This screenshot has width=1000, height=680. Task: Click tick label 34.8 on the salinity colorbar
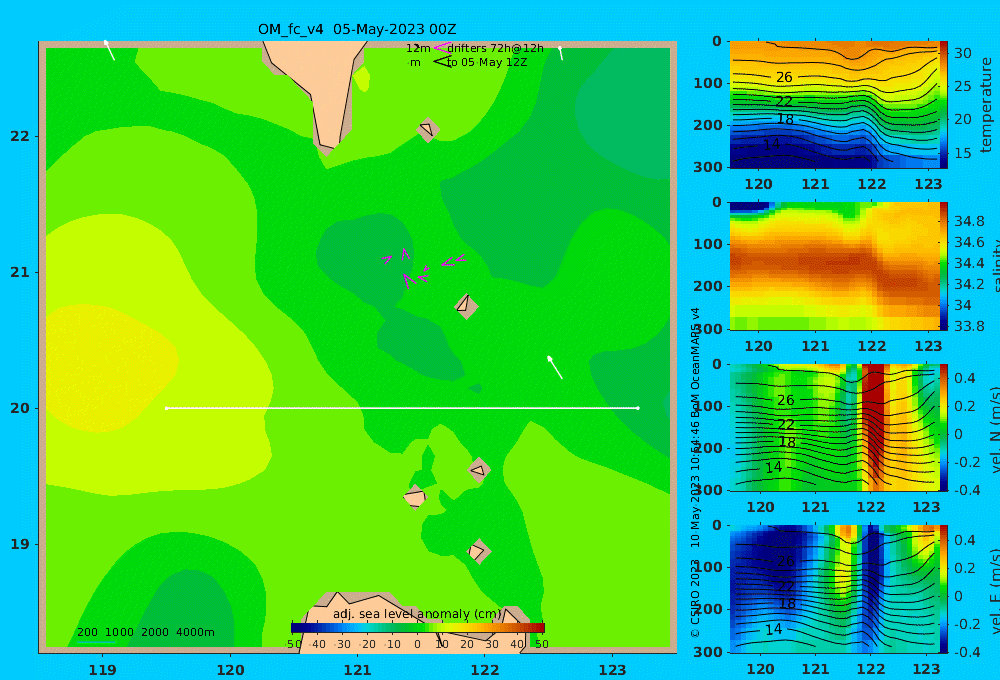click(969, 221)
